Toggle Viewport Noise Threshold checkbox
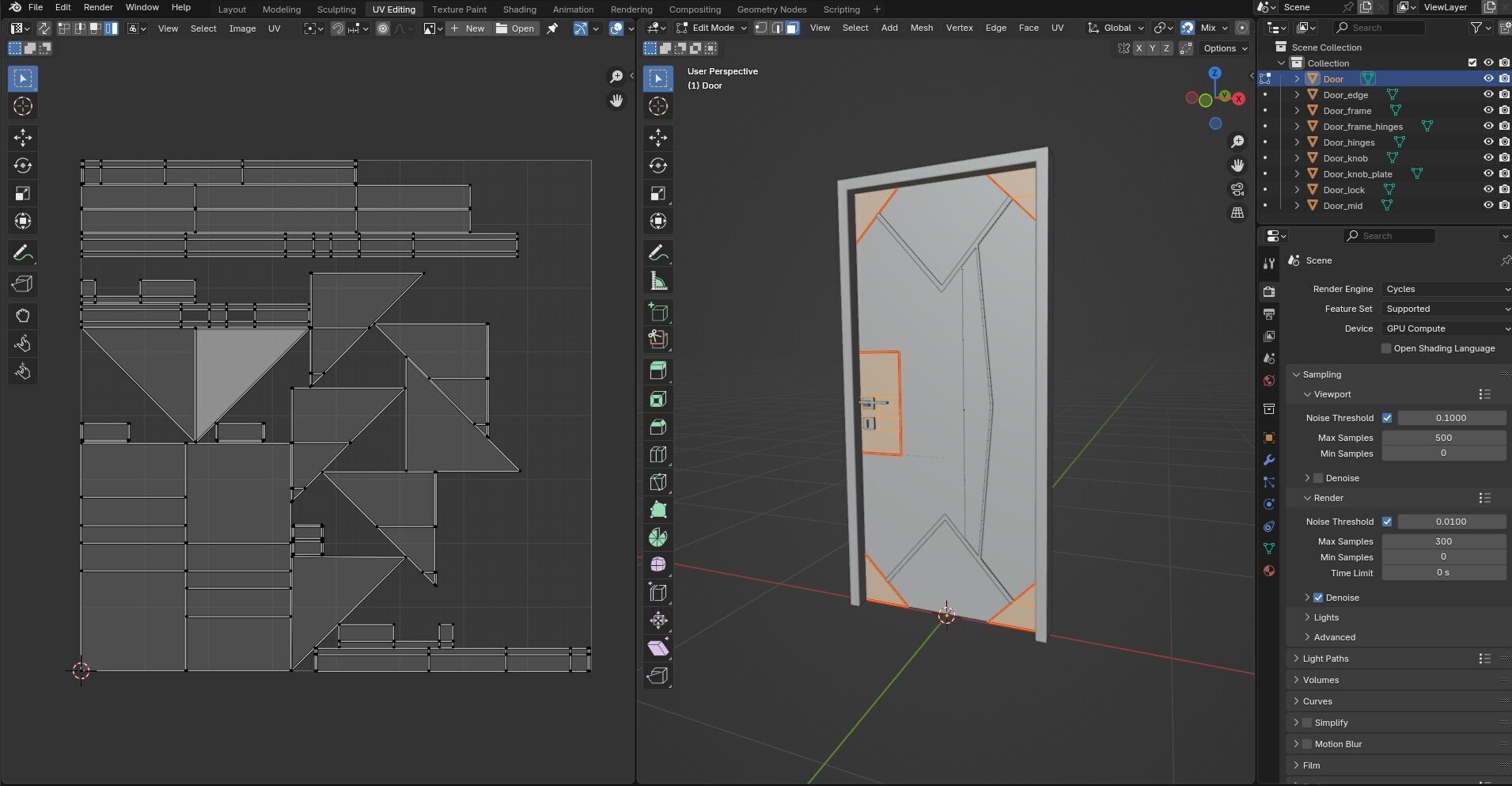 pos(1387,418)
